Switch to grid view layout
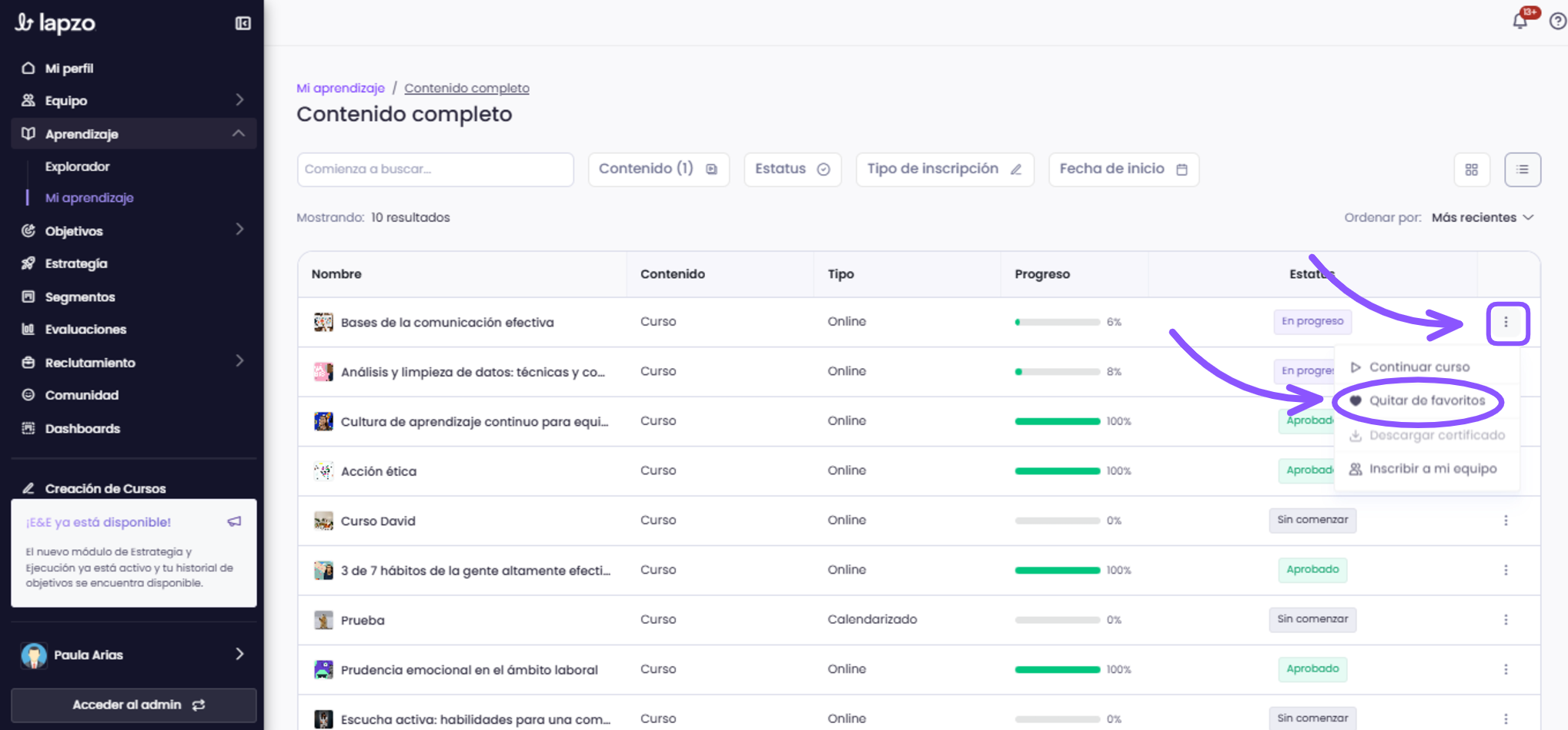Image resolution: width=1568 pixels, height=730 pixels. pyautogui.click(x=1472, y=169)
